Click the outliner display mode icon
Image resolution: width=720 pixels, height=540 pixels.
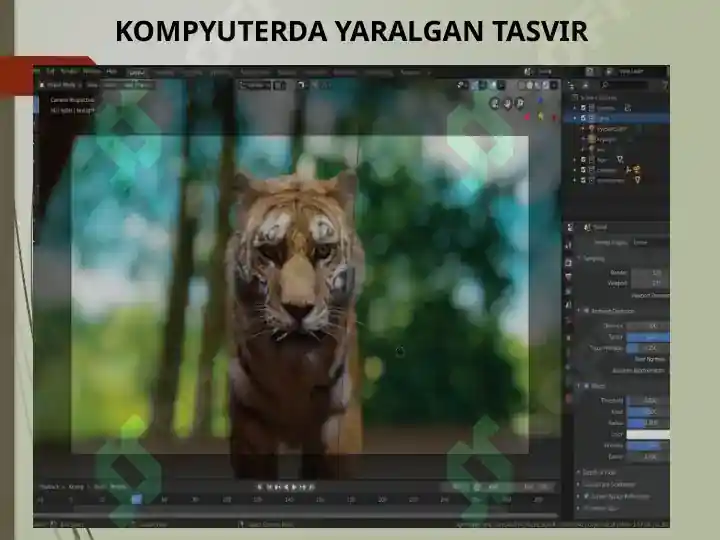point(571,85)
